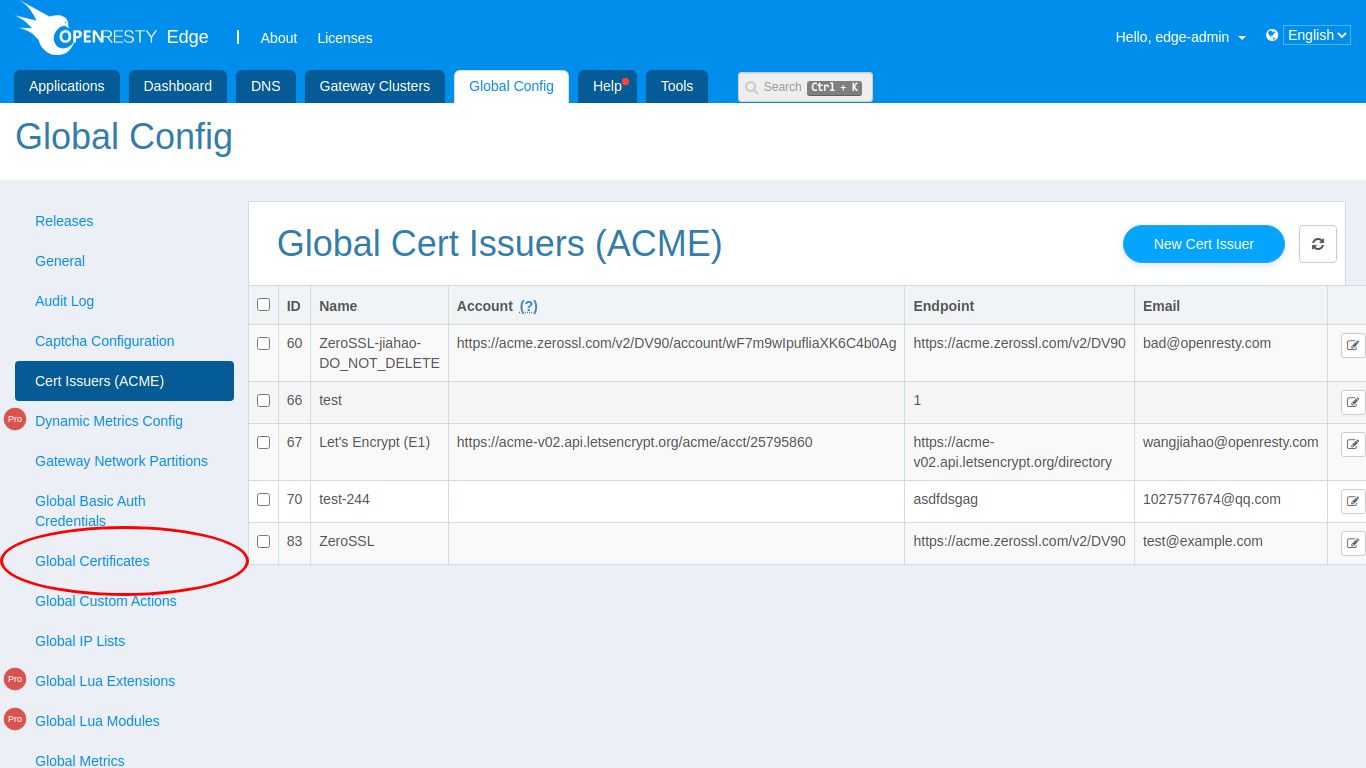The image size is (1366, 768).
Task: Check the box for ID 60
Action: 263,343
